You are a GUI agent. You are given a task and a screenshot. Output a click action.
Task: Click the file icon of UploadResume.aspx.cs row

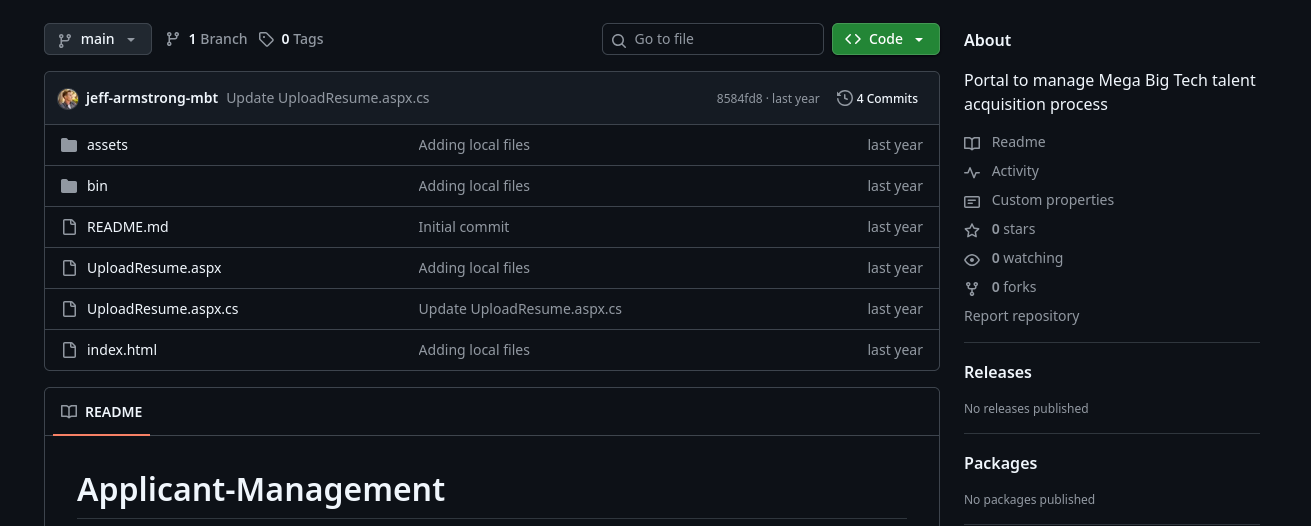point(69,309)
